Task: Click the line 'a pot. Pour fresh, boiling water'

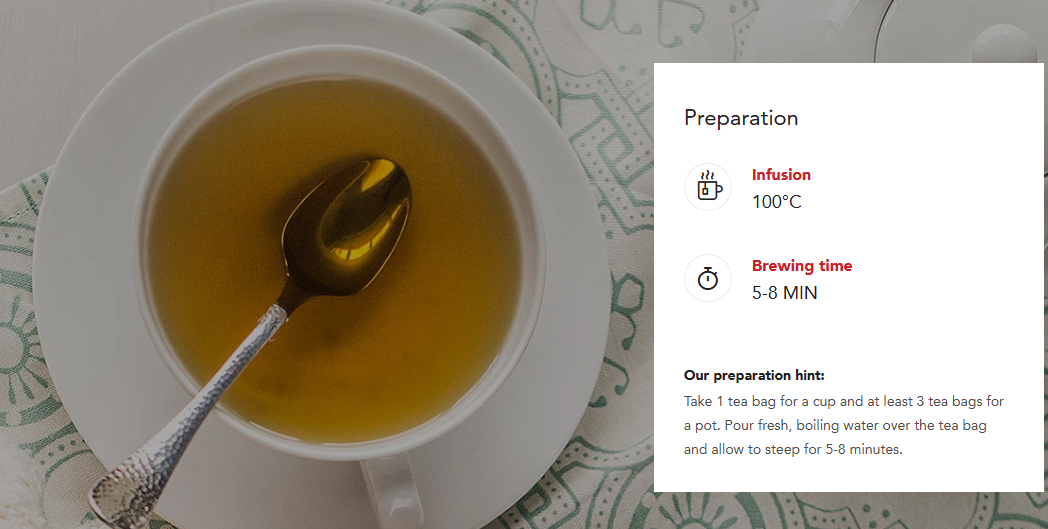Action: pos(835,425)
